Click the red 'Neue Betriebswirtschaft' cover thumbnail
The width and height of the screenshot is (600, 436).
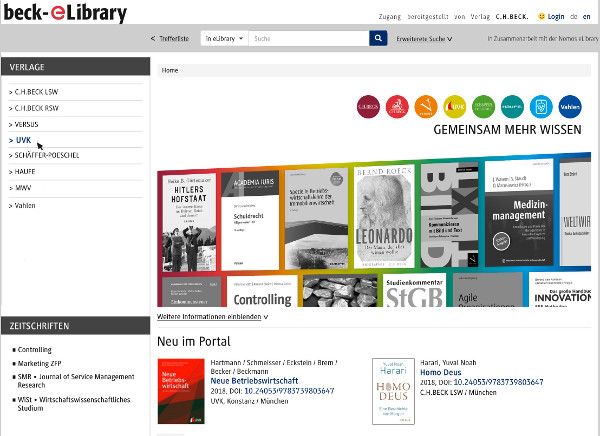coord(181,391)
